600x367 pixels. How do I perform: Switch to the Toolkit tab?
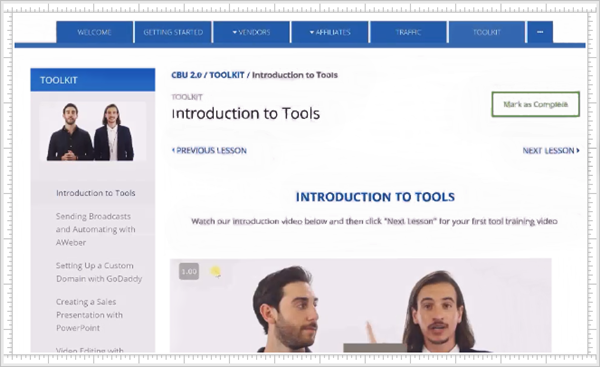[487, 32]
